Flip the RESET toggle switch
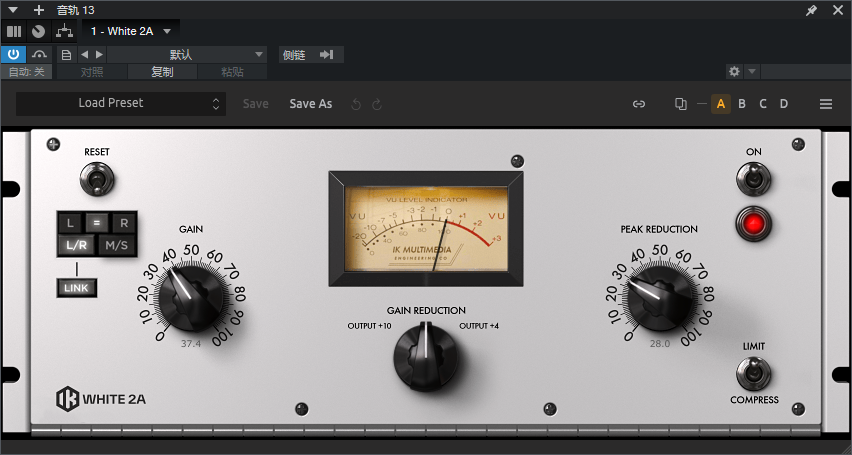 (x=97, y=180)
